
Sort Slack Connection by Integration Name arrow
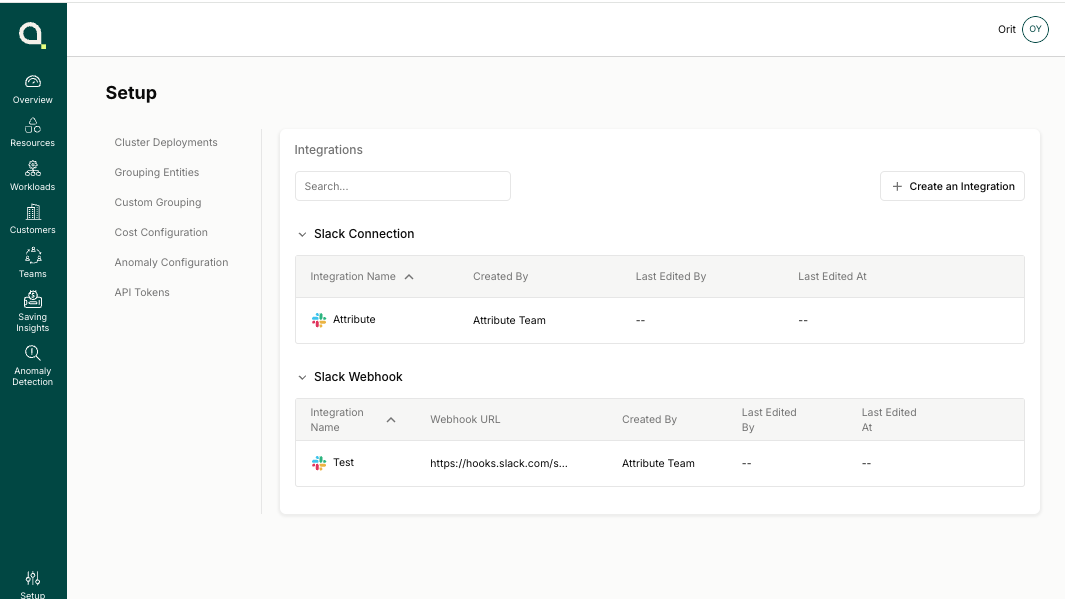409,277
